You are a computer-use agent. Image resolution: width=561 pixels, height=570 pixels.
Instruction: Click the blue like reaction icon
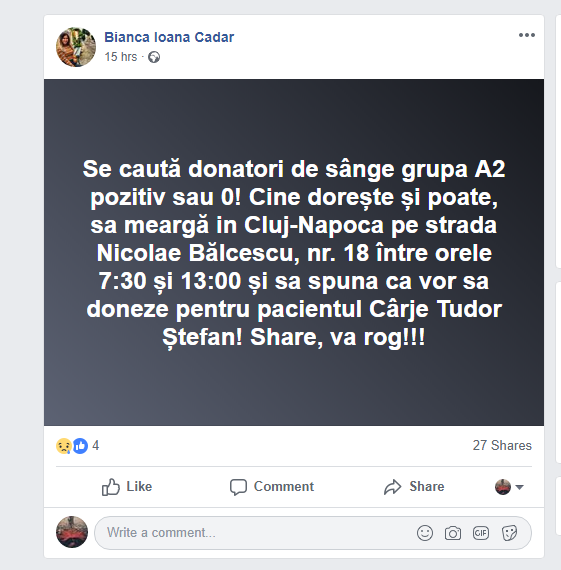point(80,446)
